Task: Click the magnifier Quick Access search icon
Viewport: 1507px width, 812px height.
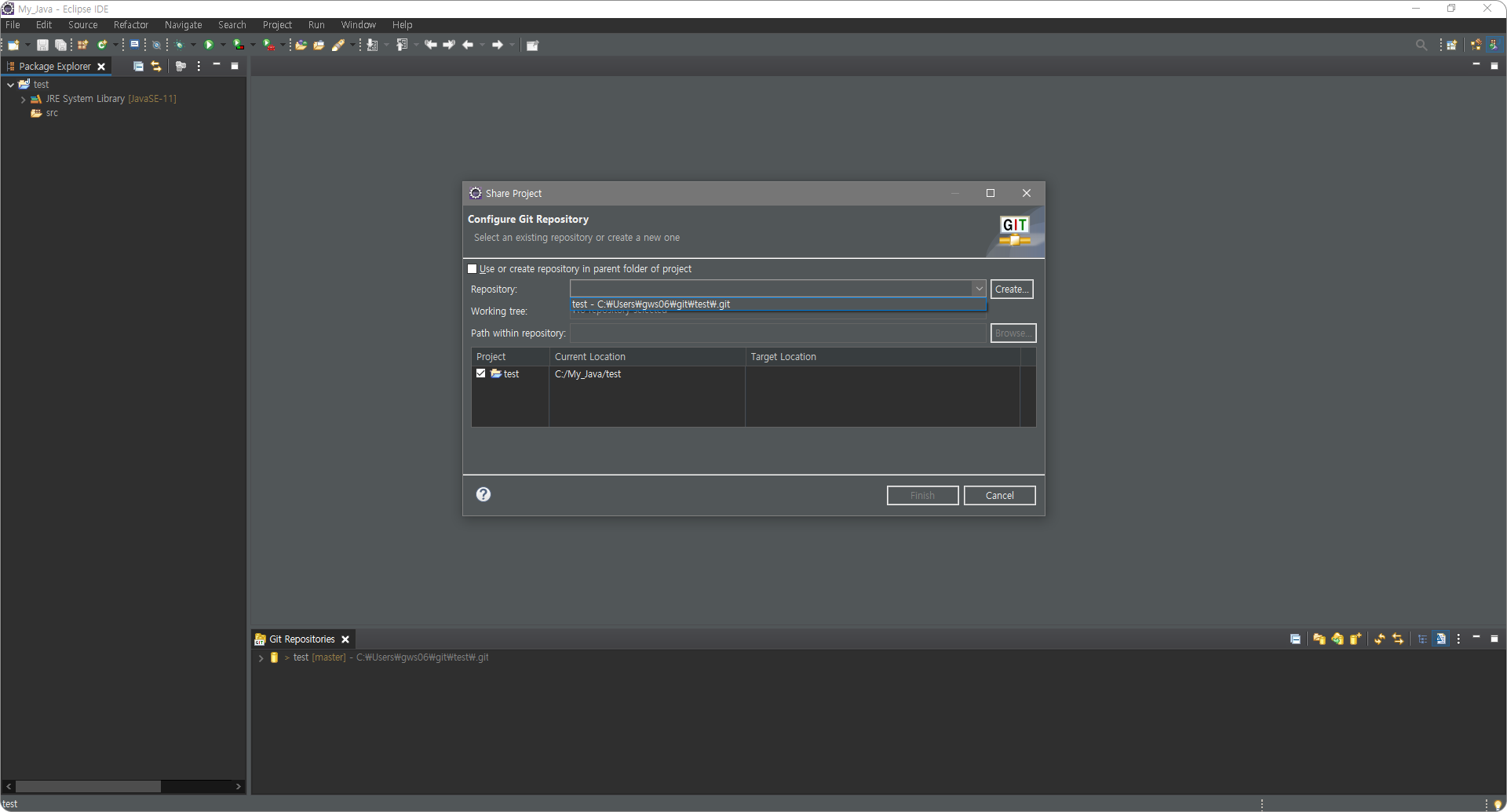Action: point(1421,46)
